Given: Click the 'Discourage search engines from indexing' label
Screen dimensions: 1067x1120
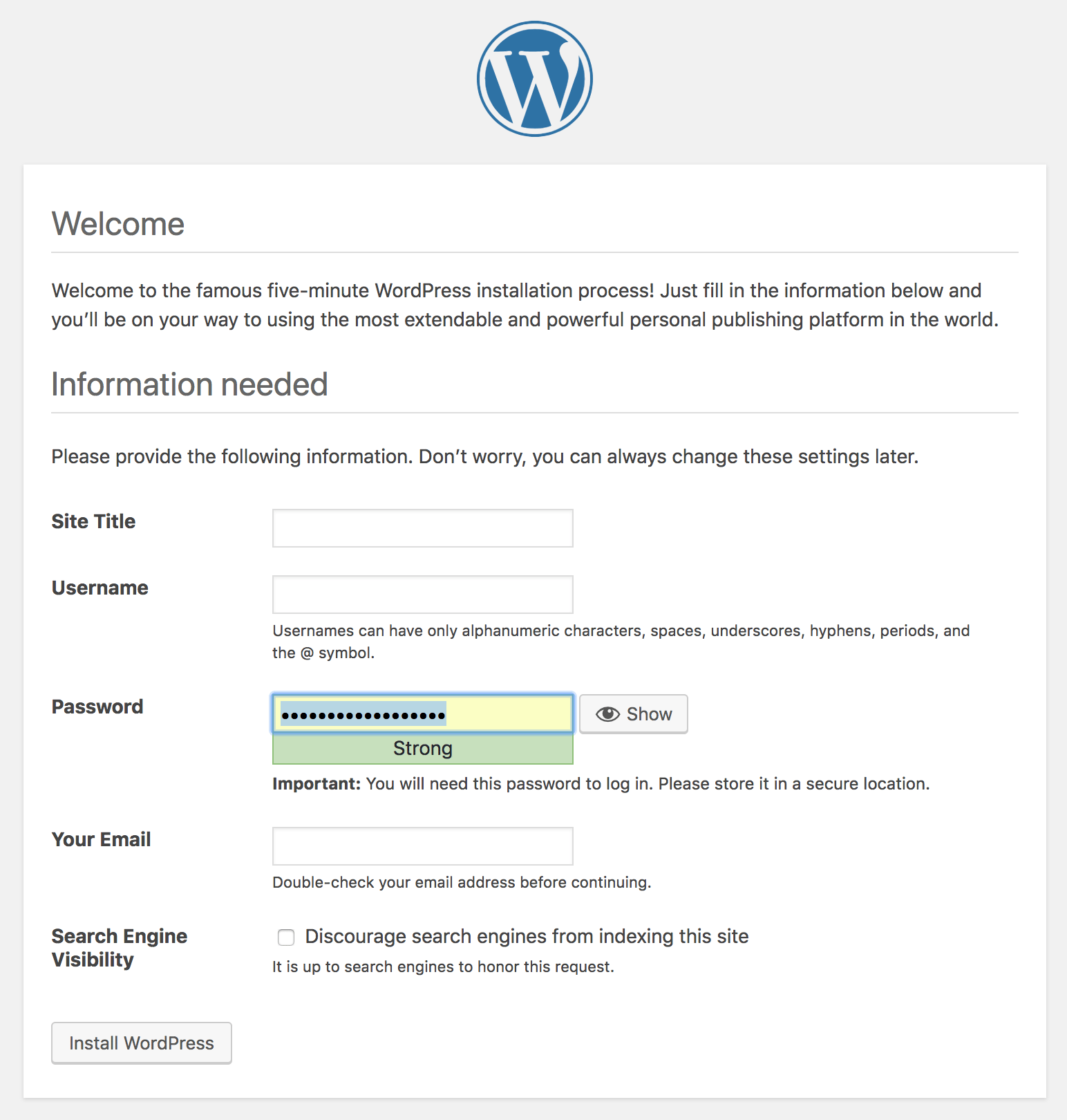Looking at the screenshot, I should [x=527, y=936].
